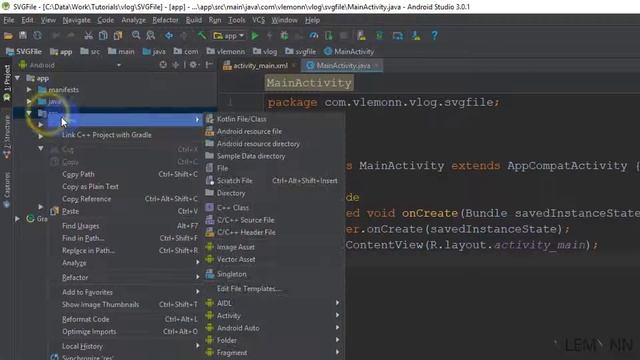Collapse the app tree node
This screenshot has height=360, width=640.
[x=17, y=78]
